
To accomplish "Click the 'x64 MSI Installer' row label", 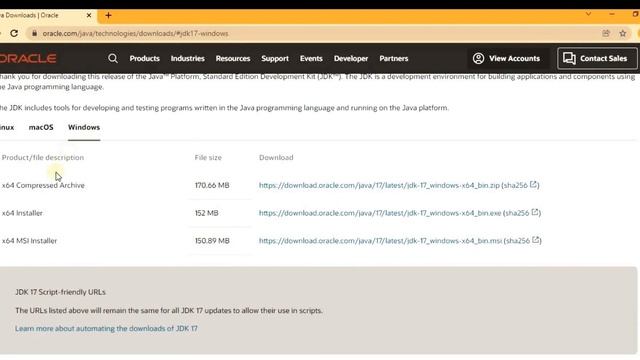I will pos(29,241).
